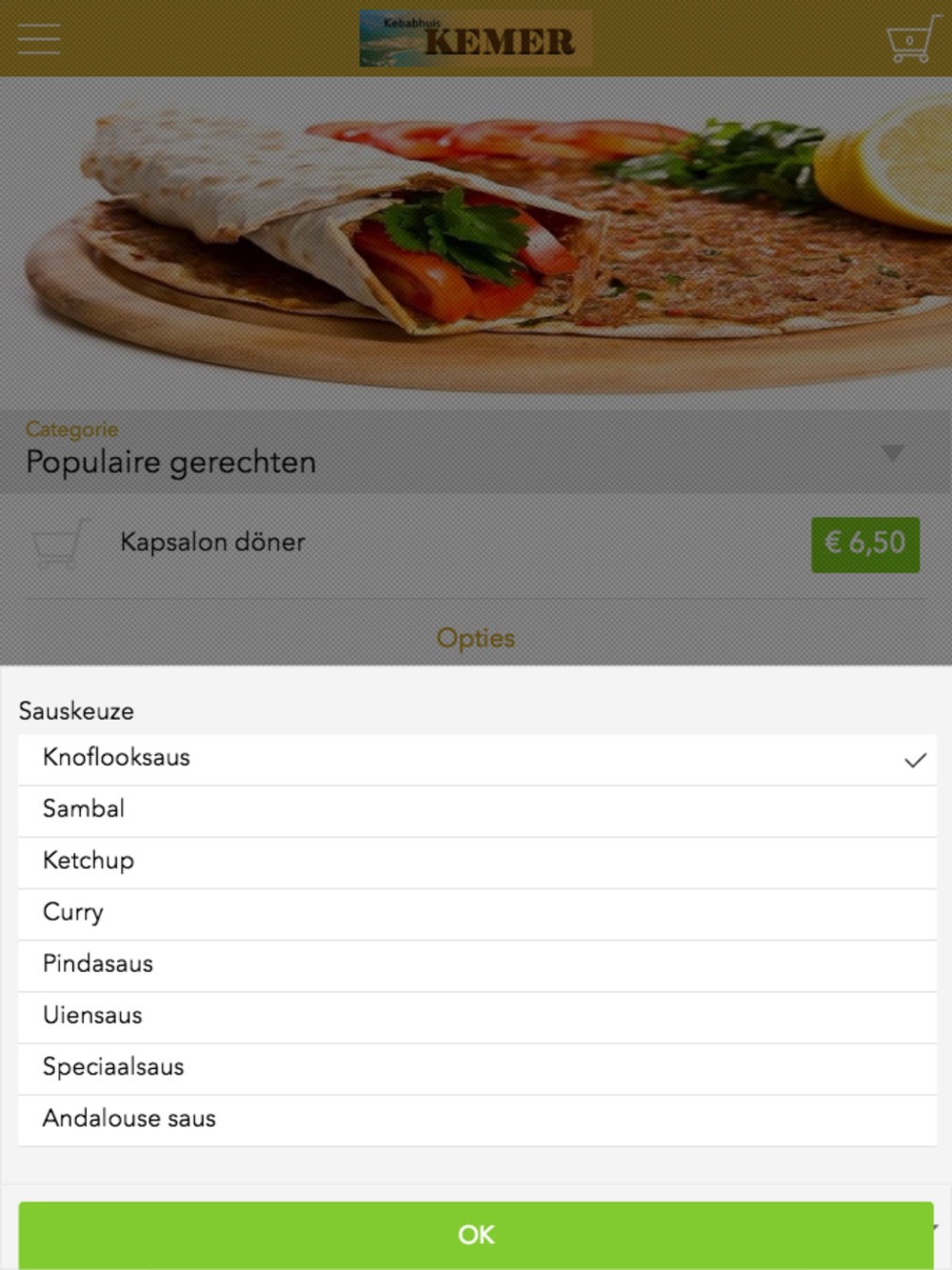952x1270 pixels.
Task: Confirm selection with the OK button
Action: [476, 1235]
